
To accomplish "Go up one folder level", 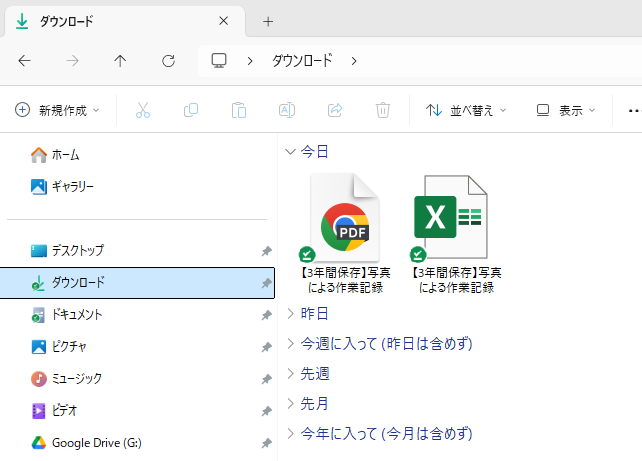I will [x=120, y=61].
